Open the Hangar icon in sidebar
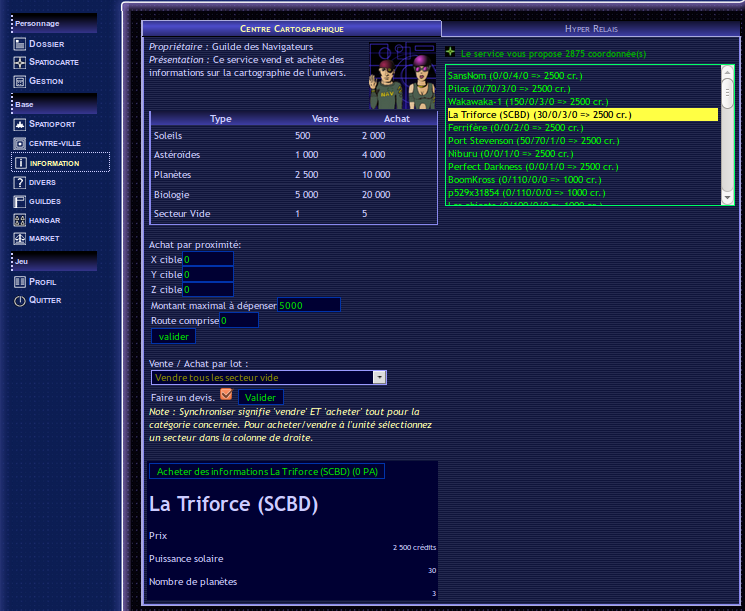Screen dimensions: 745x611 pos(19,220)
